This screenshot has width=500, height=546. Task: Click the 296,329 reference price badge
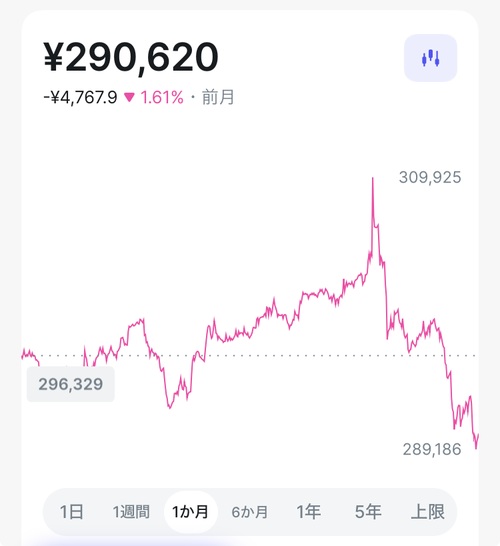tap(71, 384)
